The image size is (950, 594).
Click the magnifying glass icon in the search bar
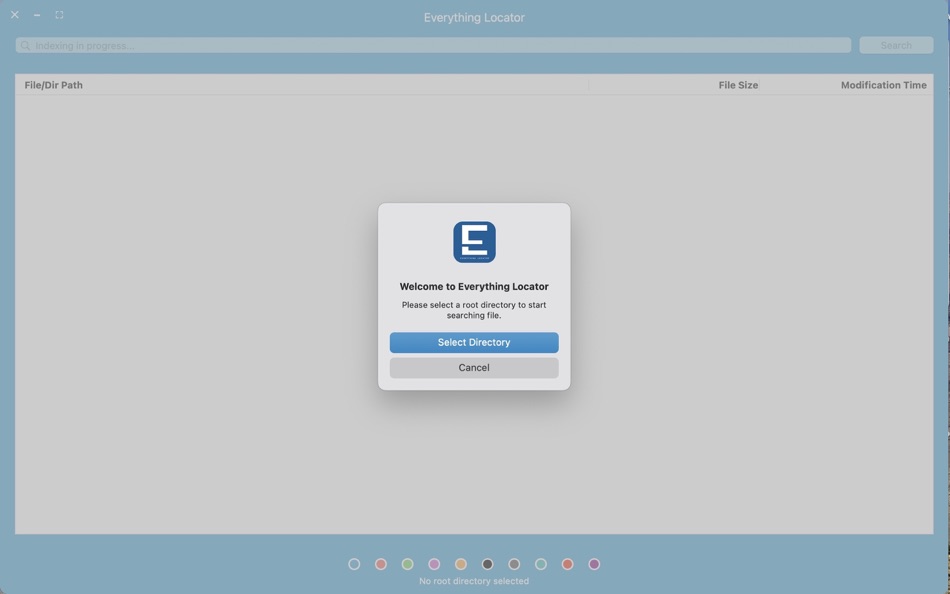(26, 45)
